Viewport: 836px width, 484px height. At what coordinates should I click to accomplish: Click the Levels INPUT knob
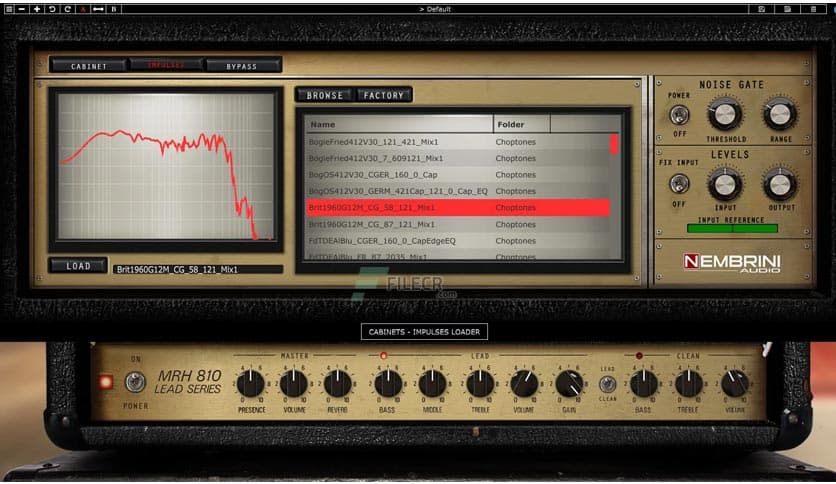(725, 185)
